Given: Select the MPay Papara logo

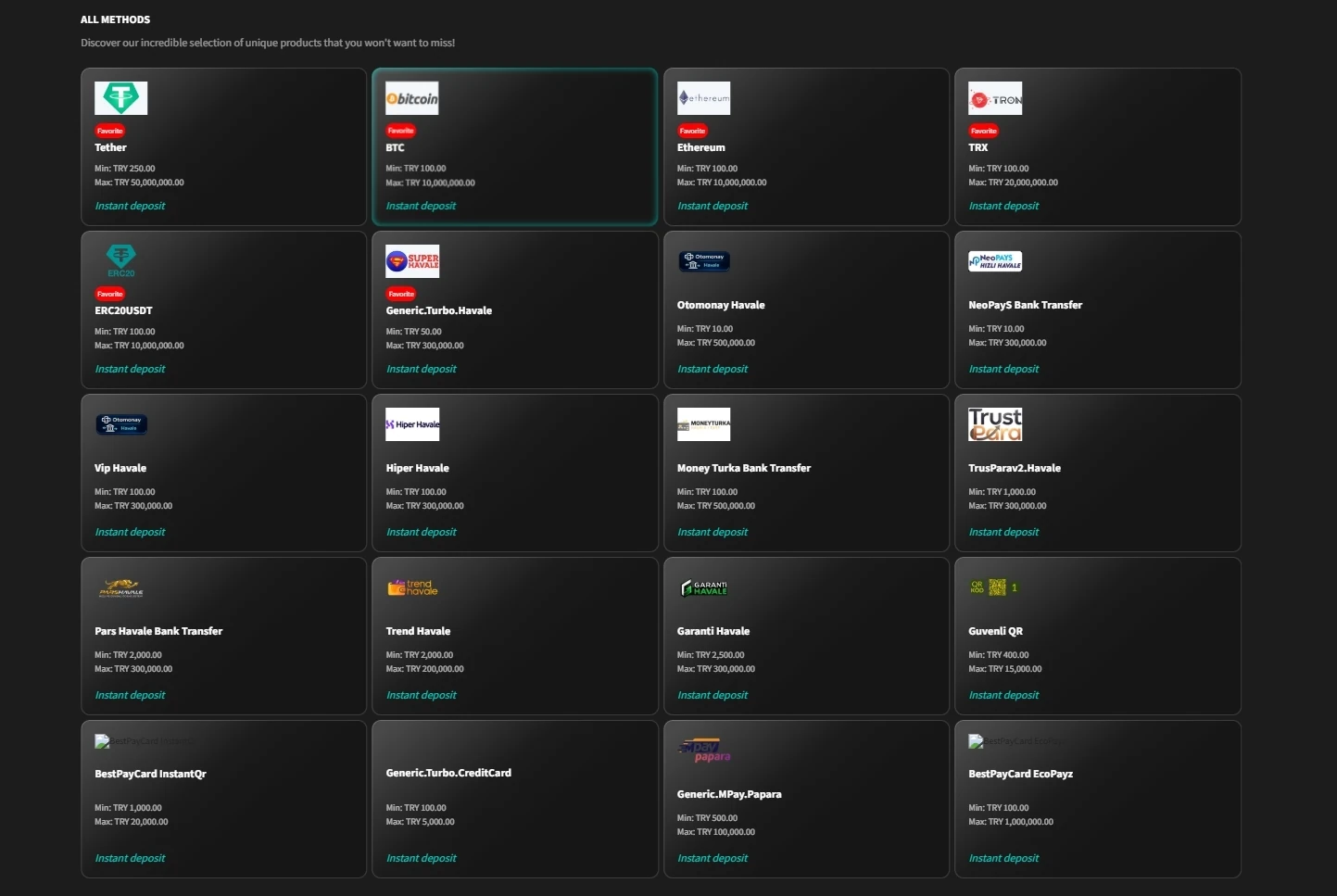Looking at the screenshot, I should click(704, 751).
